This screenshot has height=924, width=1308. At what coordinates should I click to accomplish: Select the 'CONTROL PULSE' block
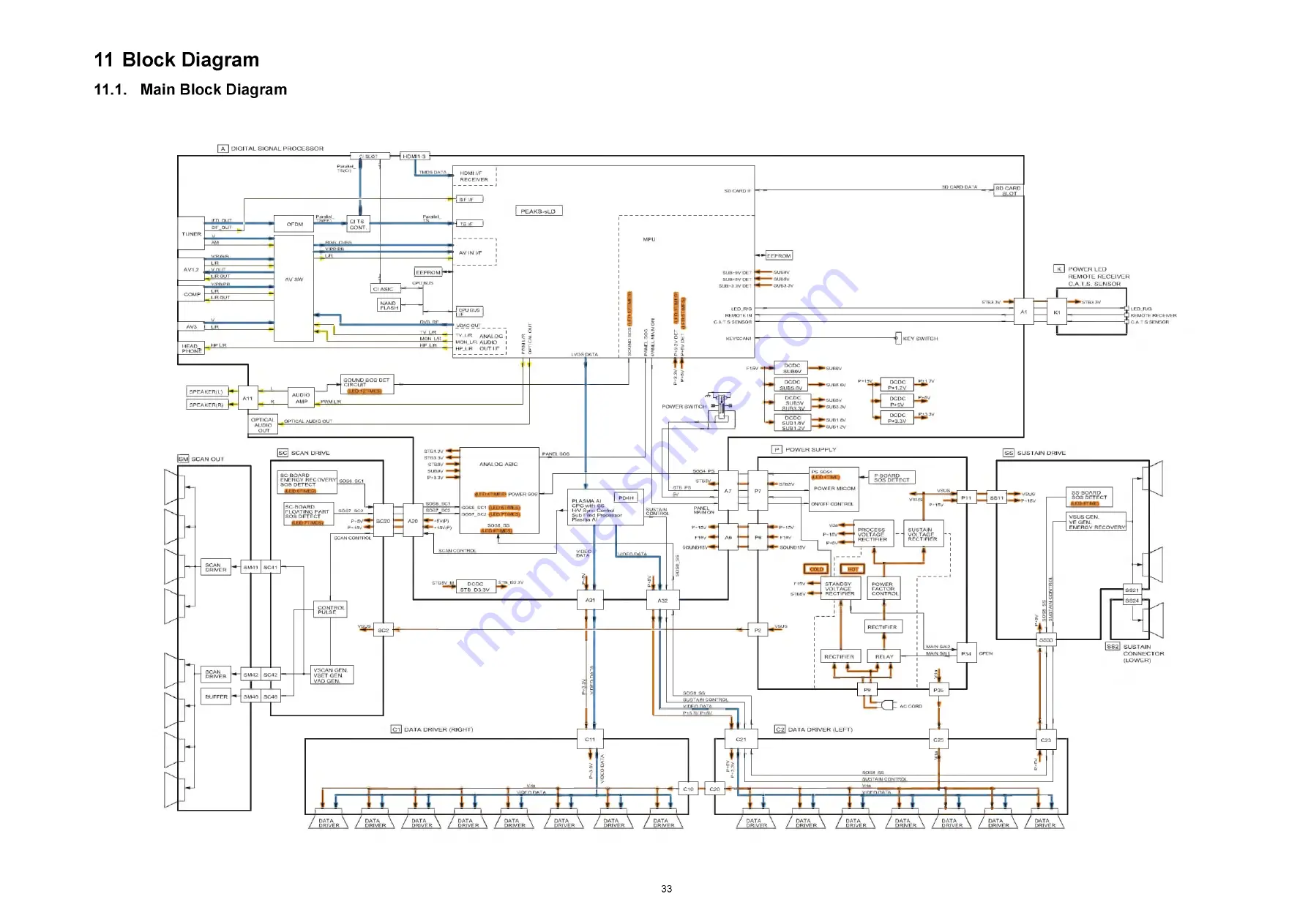331,609
